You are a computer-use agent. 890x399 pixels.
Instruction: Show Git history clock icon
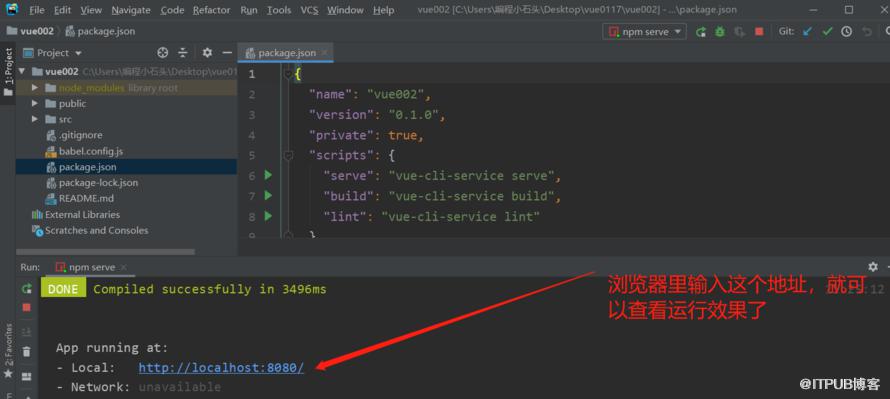click(x=846, y=32)
